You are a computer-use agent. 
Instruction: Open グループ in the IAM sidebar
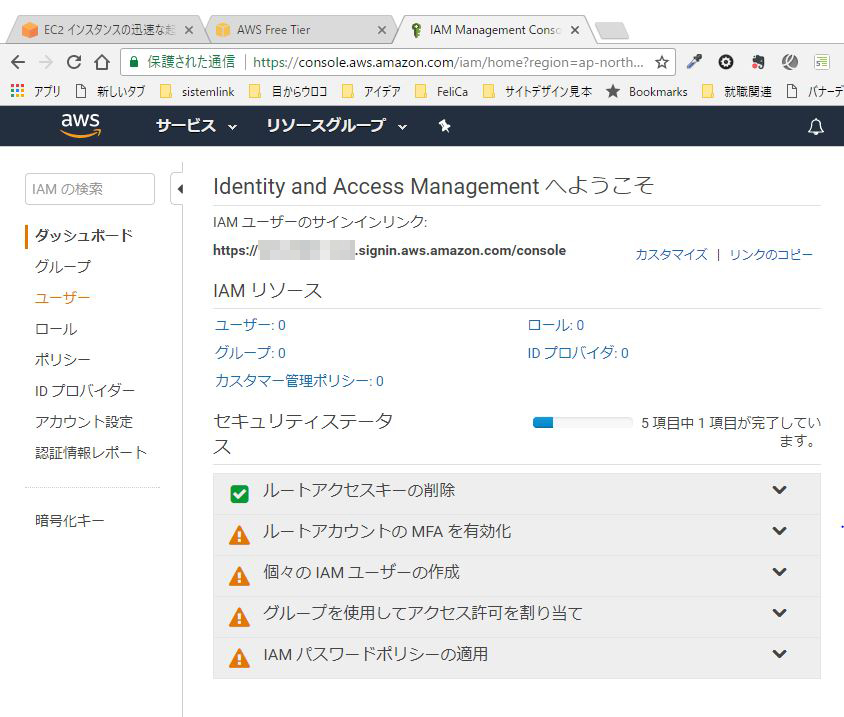point(63,266)
